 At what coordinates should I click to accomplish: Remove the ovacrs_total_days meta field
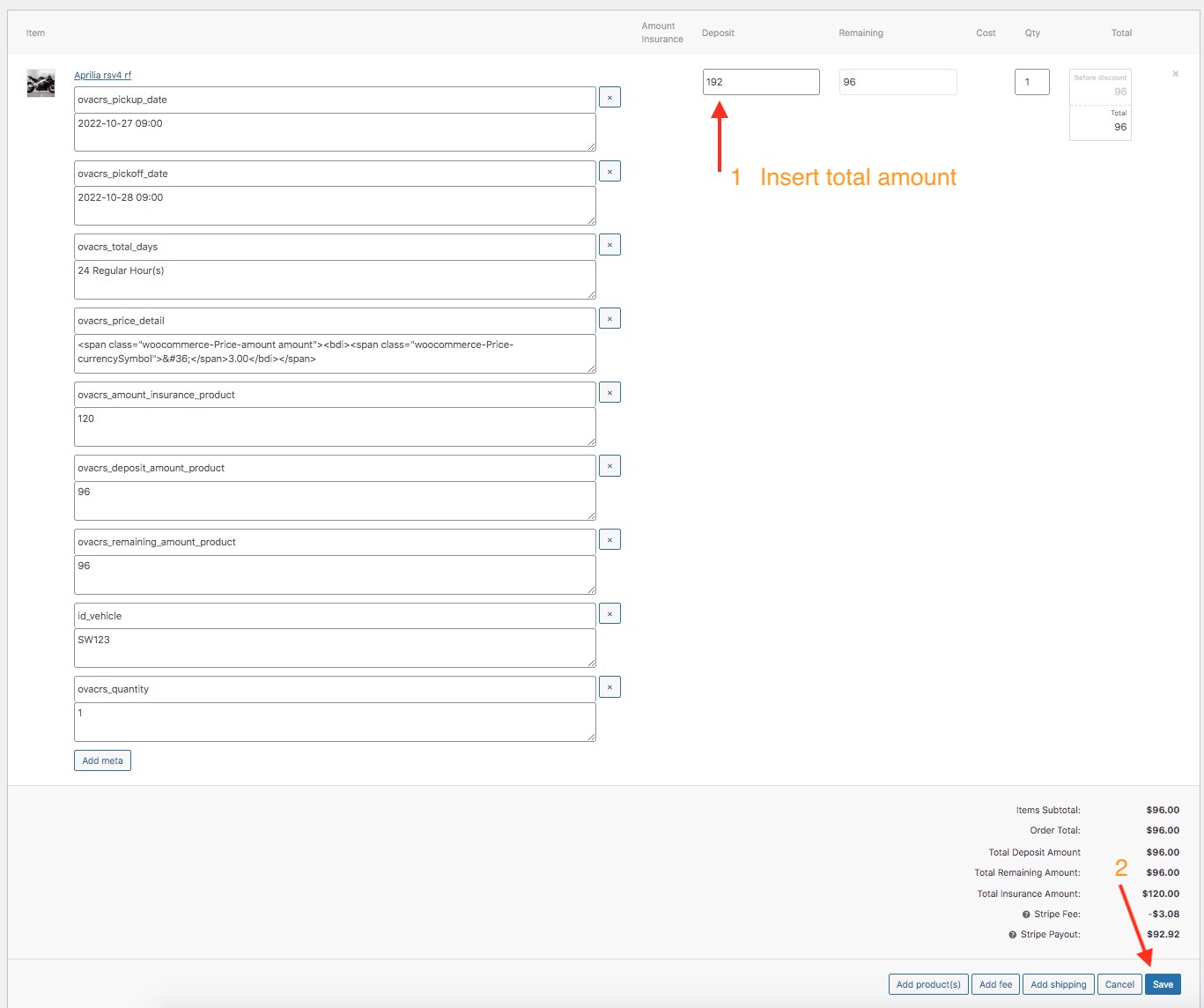[609, 245]
